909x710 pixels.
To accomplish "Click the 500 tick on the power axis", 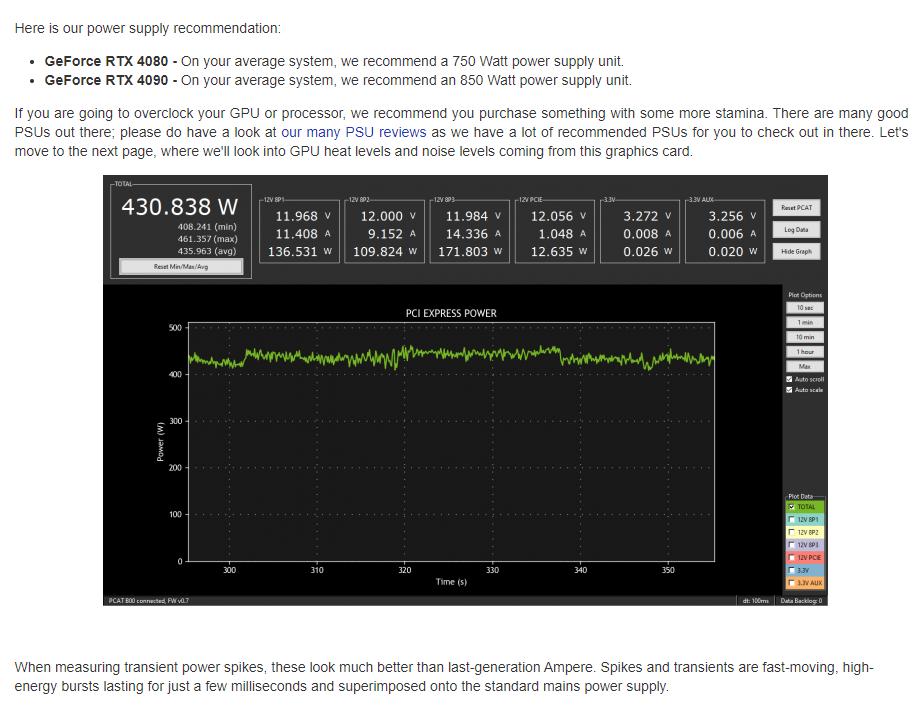I will click(x=175, y=327).
